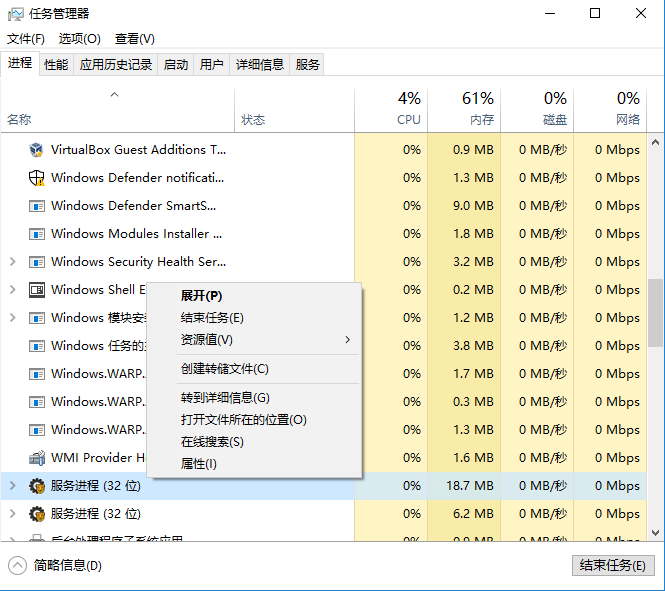Expand the 服务进程 (32 位) 6.2 MB row
665x591 pixels.
tap(13, 514)
